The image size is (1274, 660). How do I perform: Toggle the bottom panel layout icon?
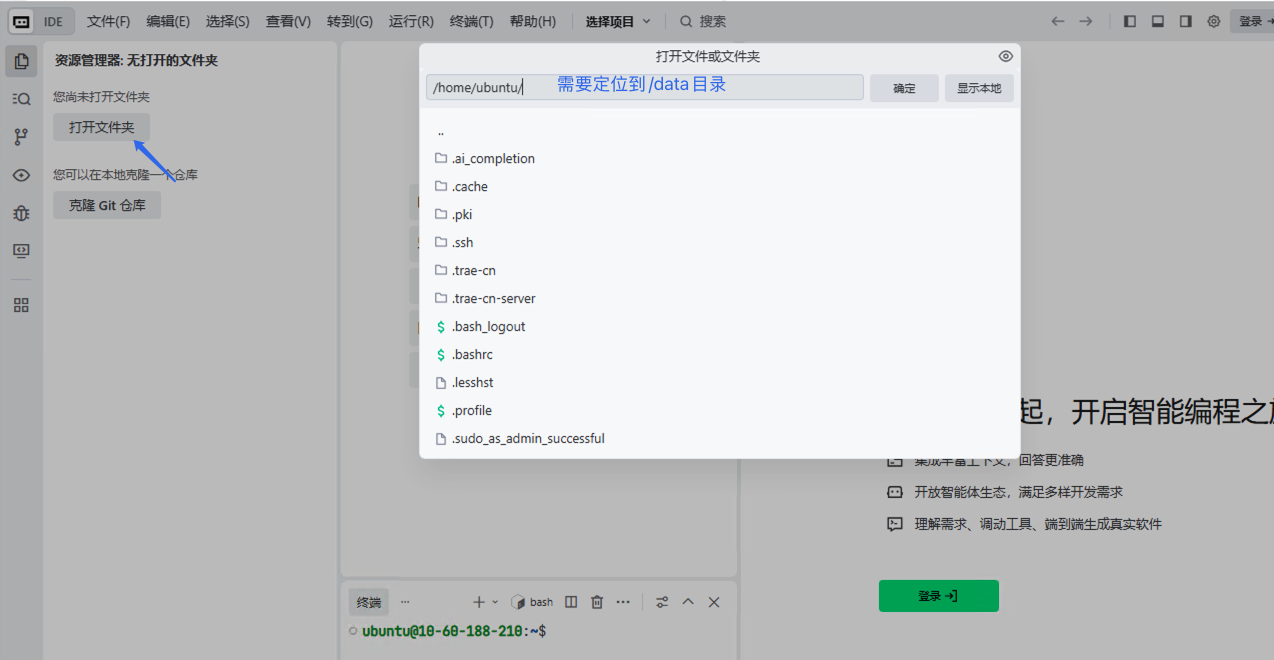tap(1158, 21)
